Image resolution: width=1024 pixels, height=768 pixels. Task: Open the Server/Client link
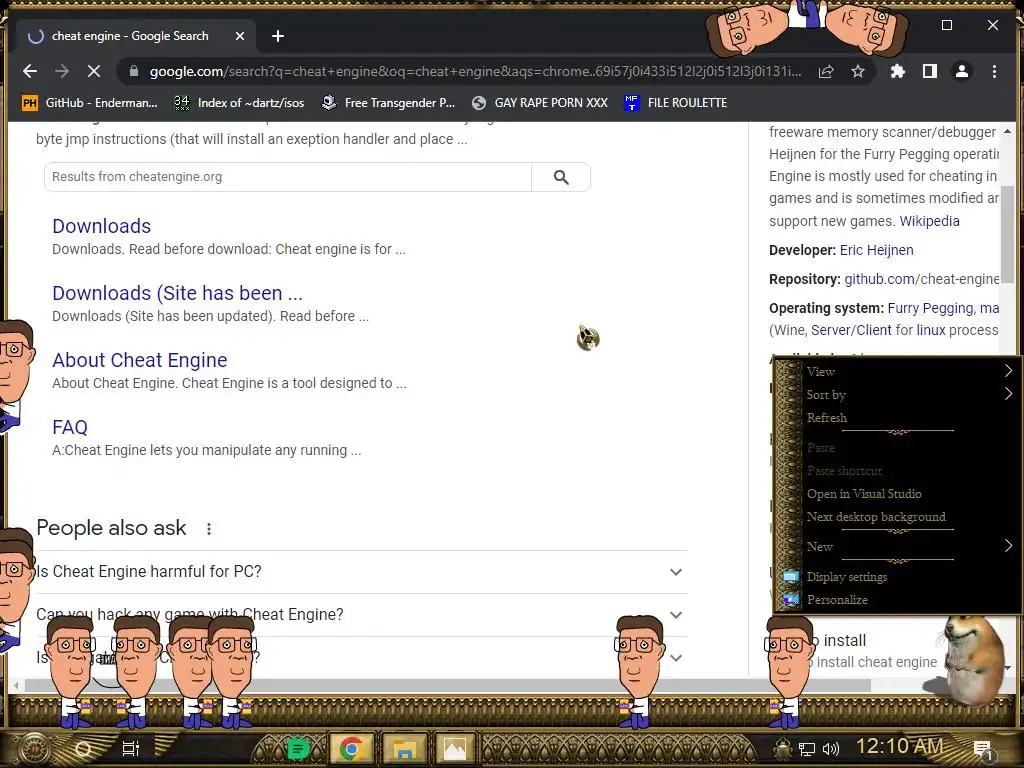(851, 330)
